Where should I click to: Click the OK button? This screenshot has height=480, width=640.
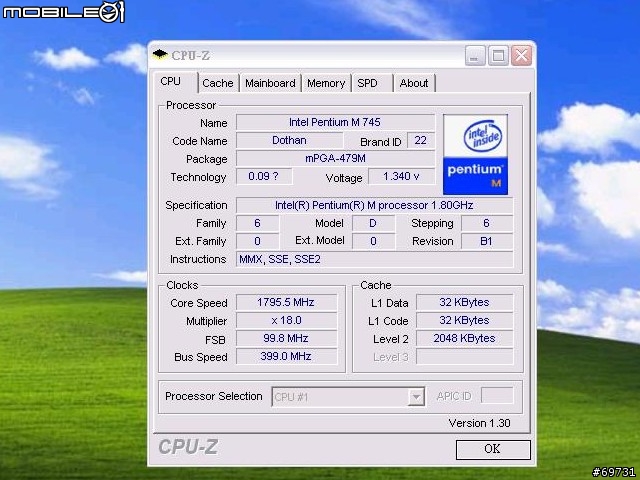[x=493, y=449]
